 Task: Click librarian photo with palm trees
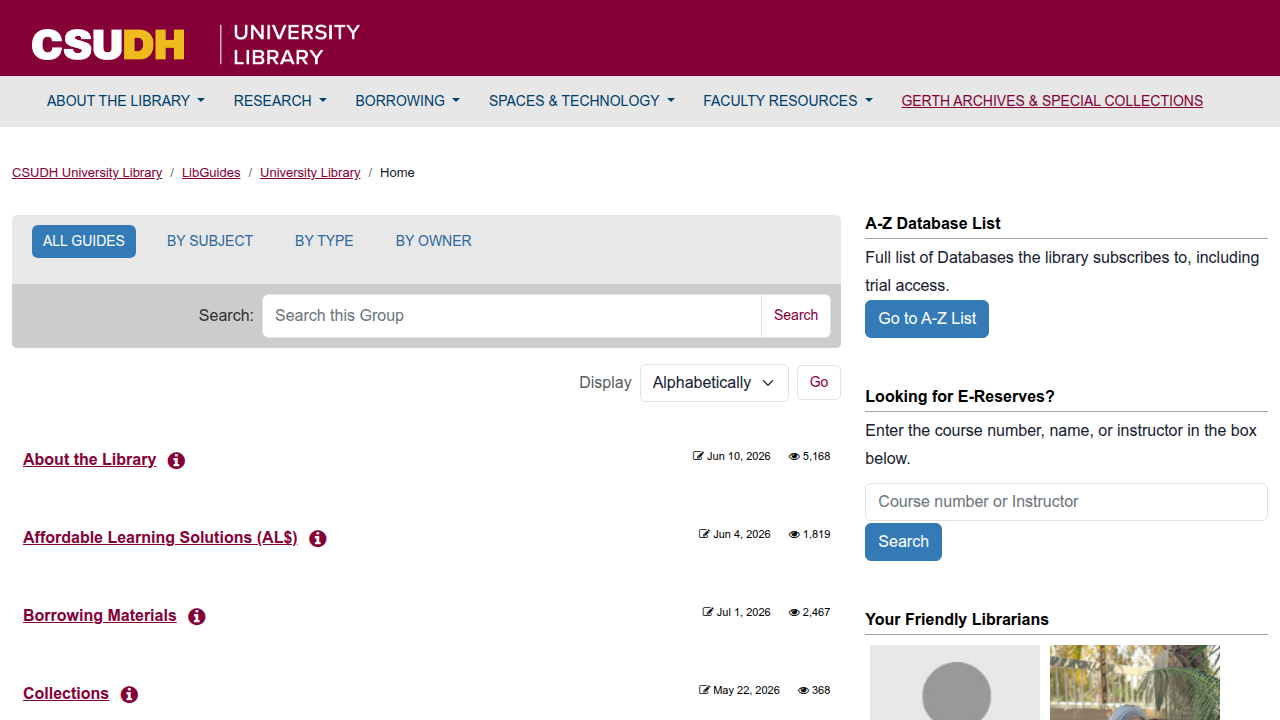click(1135, 683)
